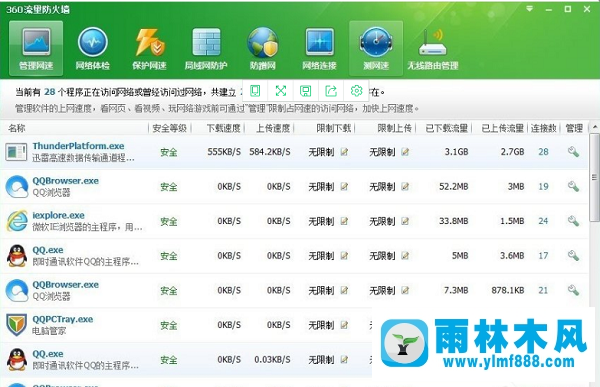Edit download limit for ThunderPlatform.exe
600x387 pixels.
click(x=344, y=152)
